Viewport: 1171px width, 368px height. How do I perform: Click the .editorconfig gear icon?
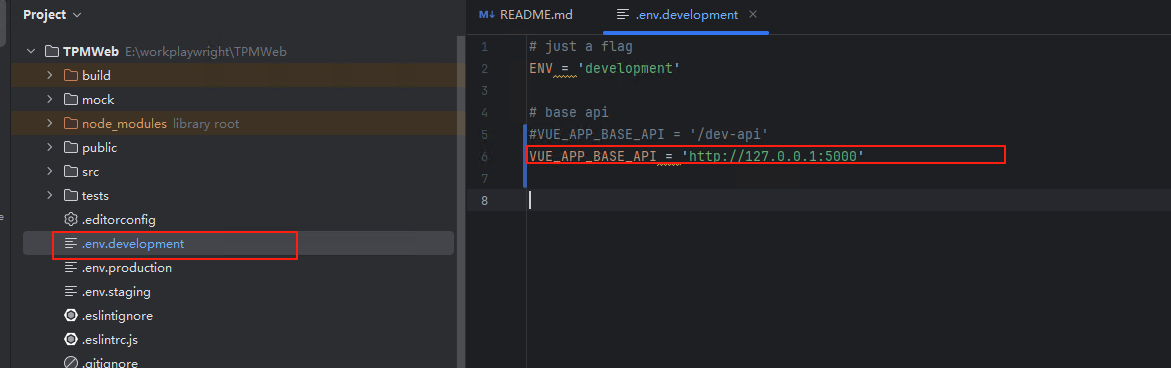point(71,219)
